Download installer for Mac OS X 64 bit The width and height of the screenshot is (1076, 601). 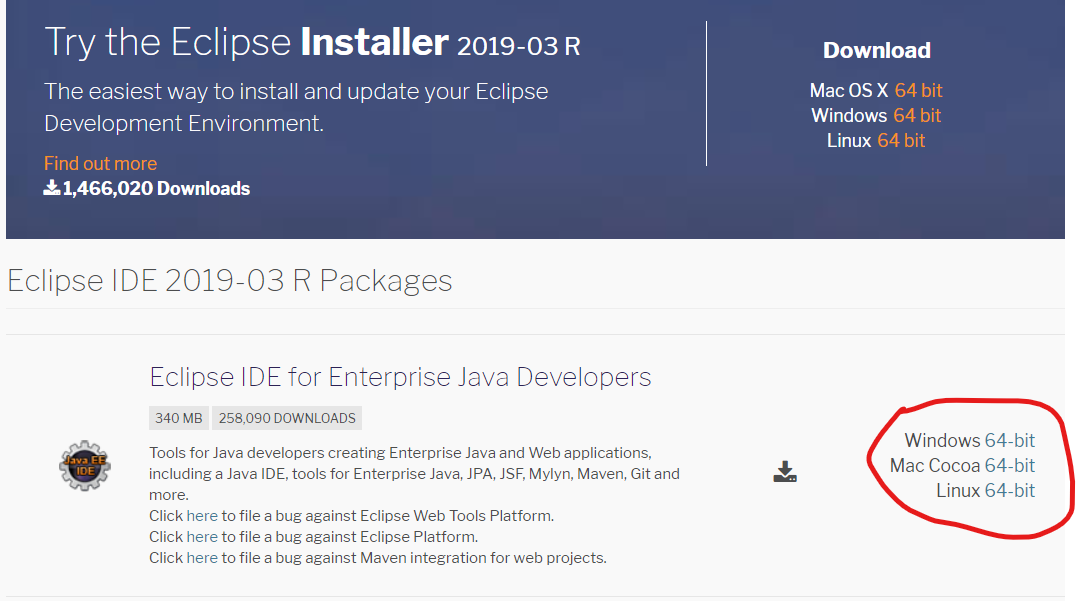[x=918, y=91]
